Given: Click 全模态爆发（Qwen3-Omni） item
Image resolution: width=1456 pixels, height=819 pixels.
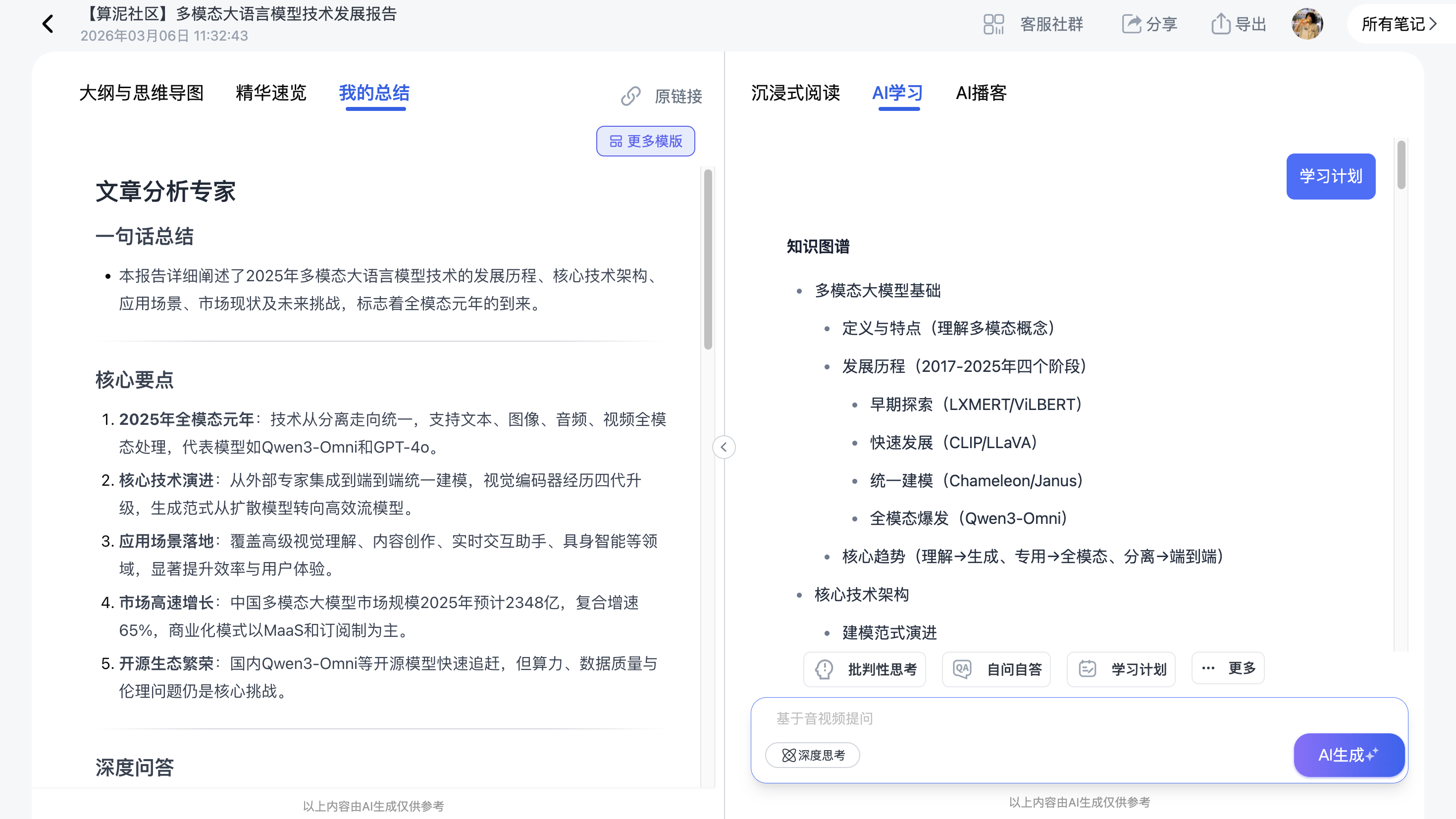Looking at the screenshot, I should click(968, 518).
